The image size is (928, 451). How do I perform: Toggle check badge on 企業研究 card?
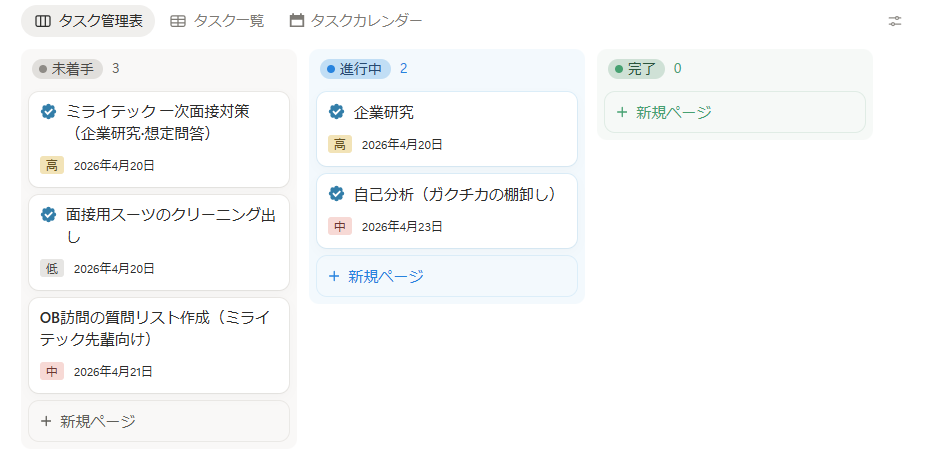point(336,112)
